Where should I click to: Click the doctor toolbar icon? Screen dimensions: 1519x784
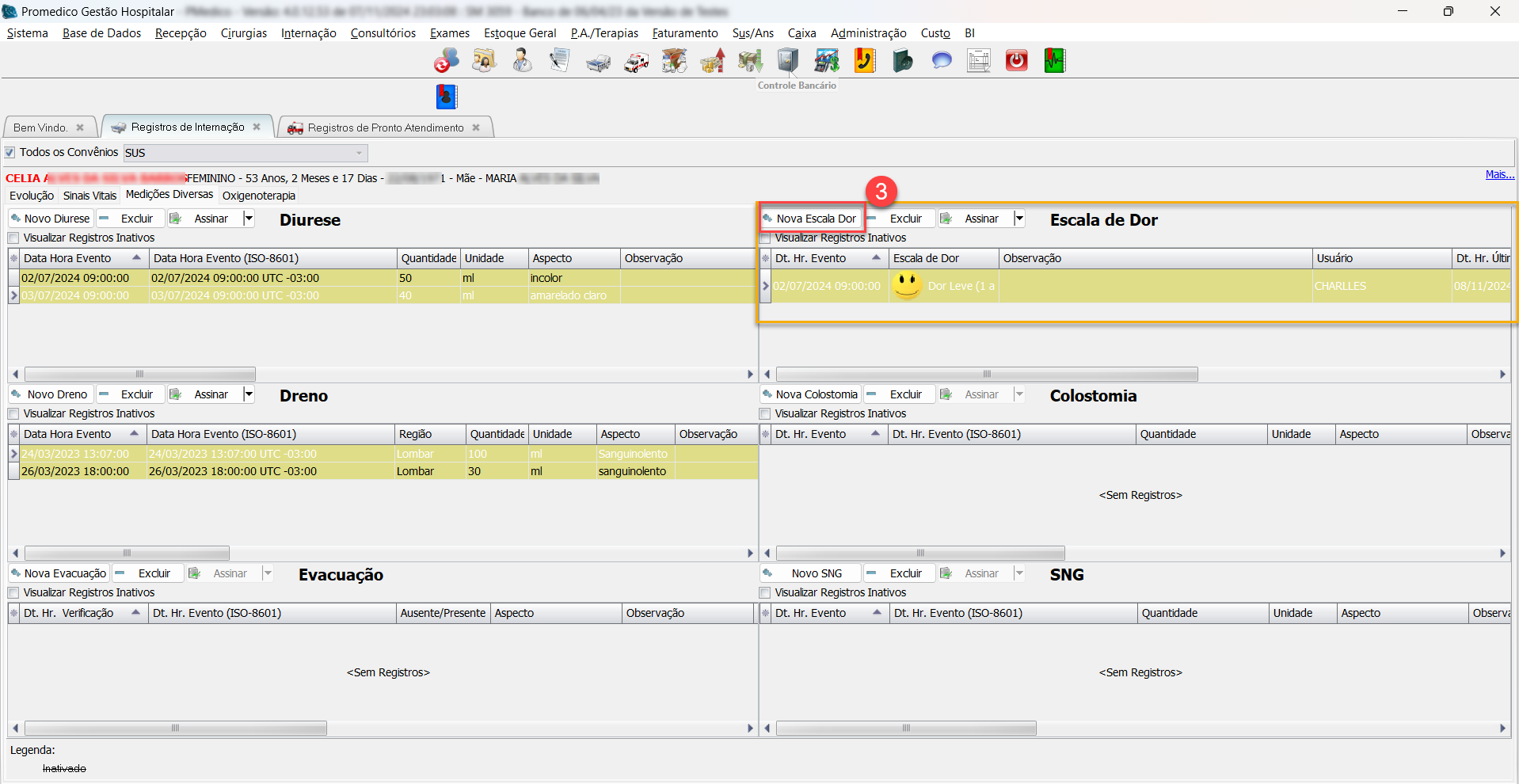point(522,61)
